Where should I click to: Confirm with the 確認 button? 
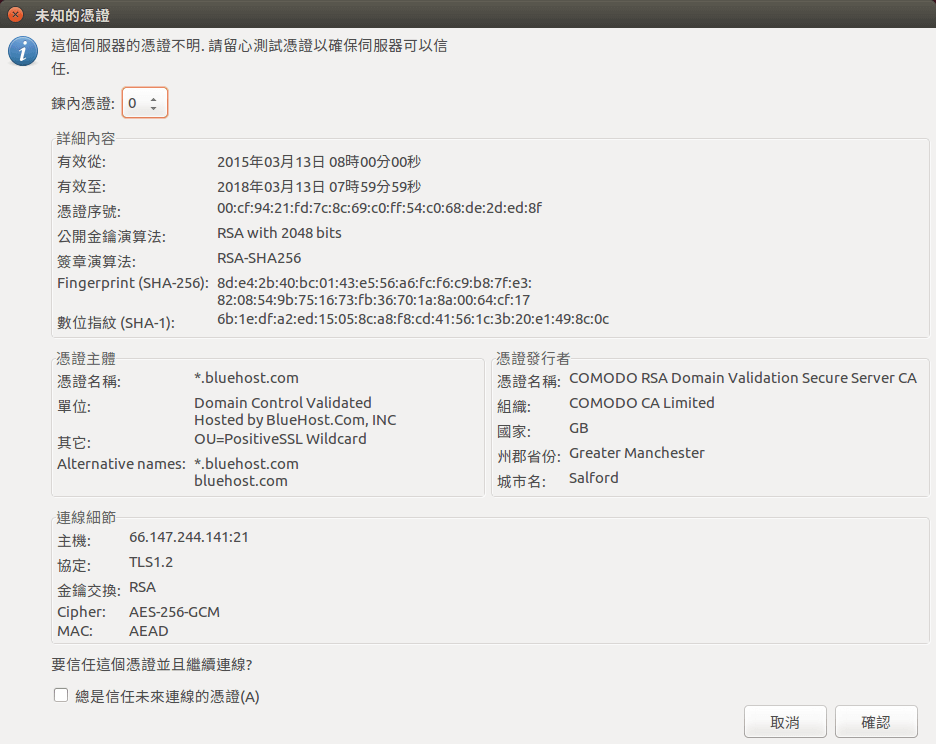coord(876,721)
